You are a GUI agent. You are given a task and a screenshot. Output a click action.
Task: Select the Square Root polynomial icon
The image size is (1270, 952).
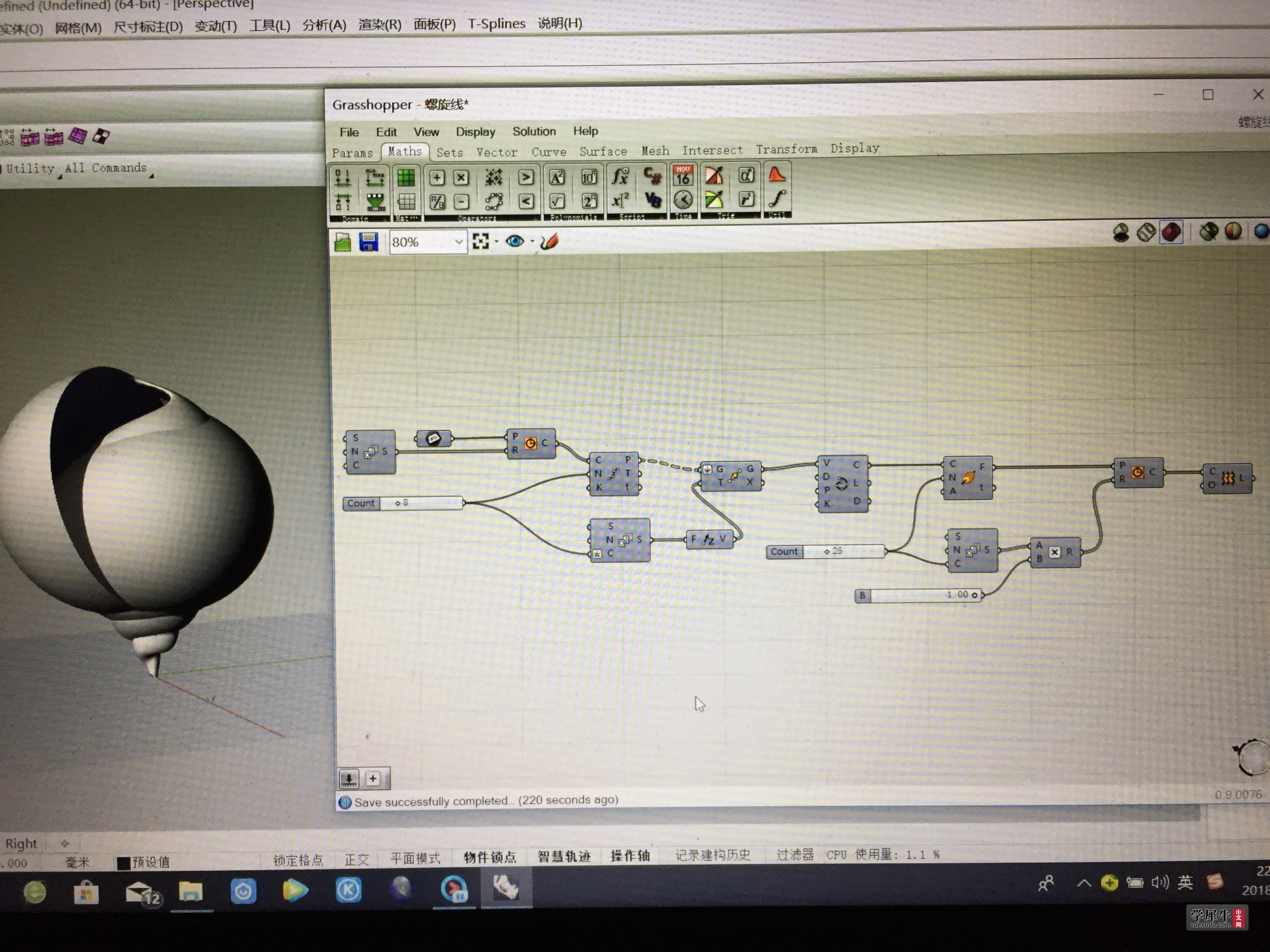point(557,201)
